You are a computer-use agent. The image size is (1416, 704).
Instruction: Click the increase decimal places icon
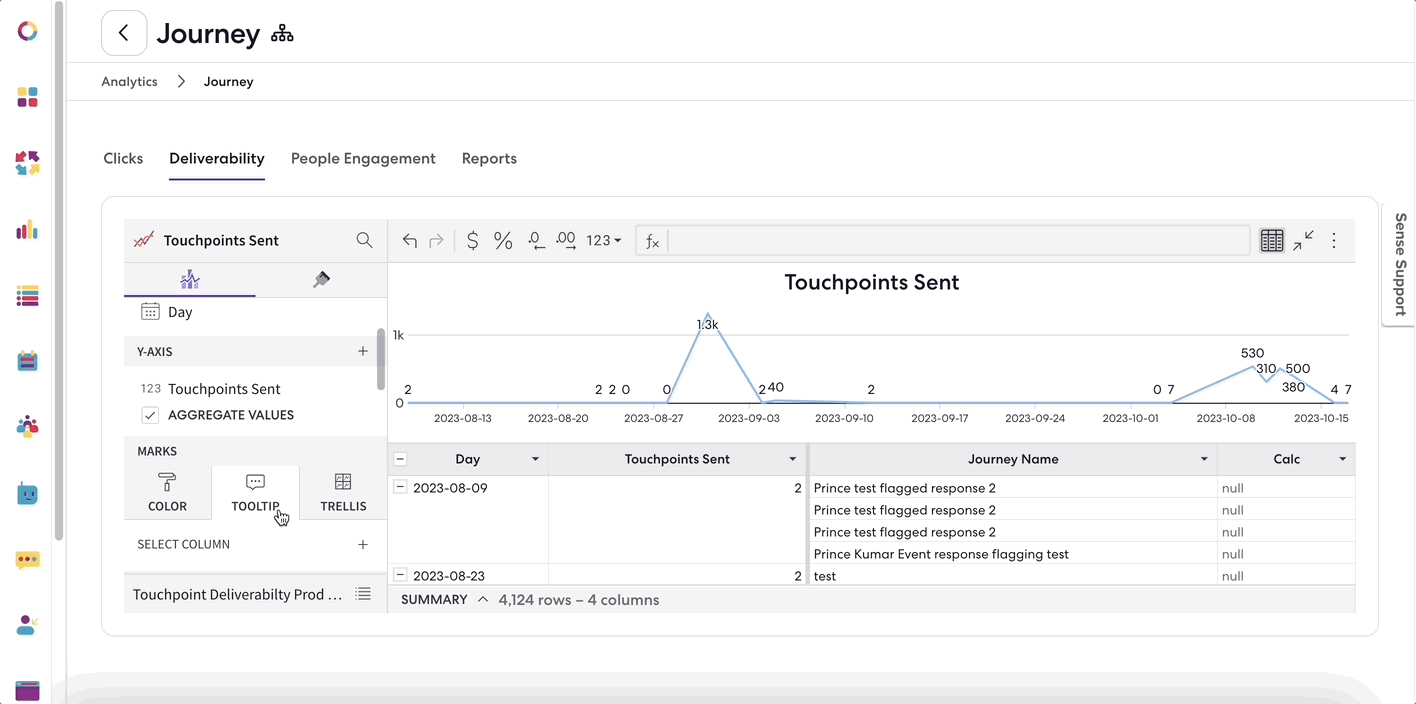[566, 241]
